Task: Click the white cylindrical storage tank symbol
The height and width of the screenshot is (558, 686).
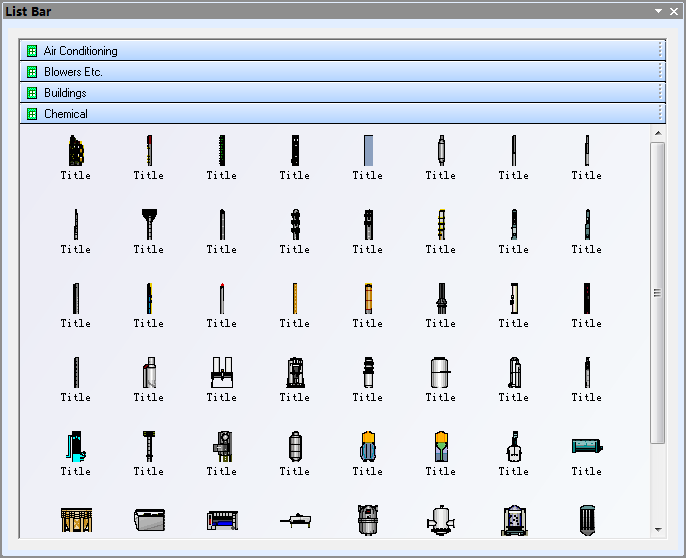Action: click(440, 372)
